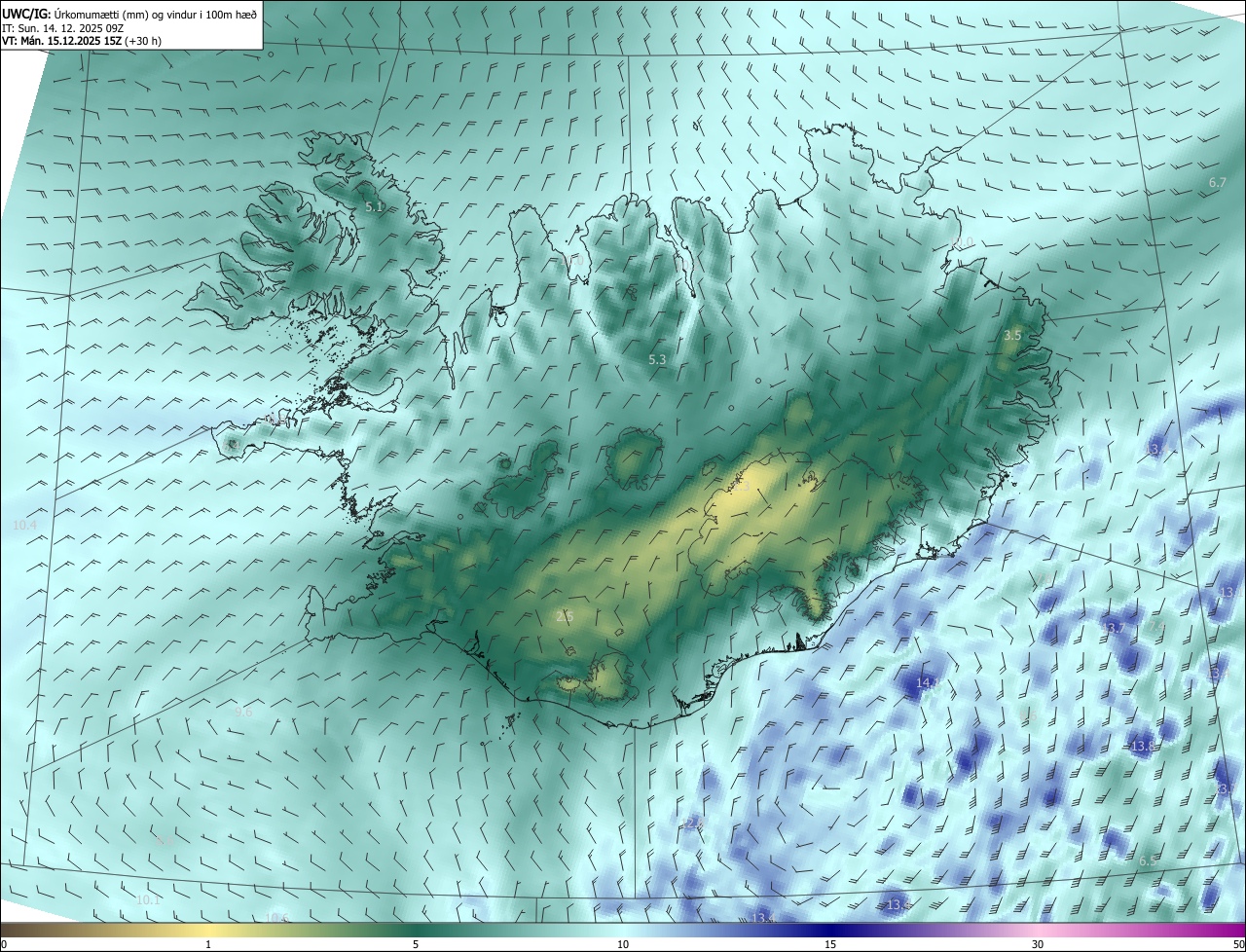This screenshot has width=1246, height=952.
Task: Click the 14.1 value on the dark blue patch
Action: (927, 683)
